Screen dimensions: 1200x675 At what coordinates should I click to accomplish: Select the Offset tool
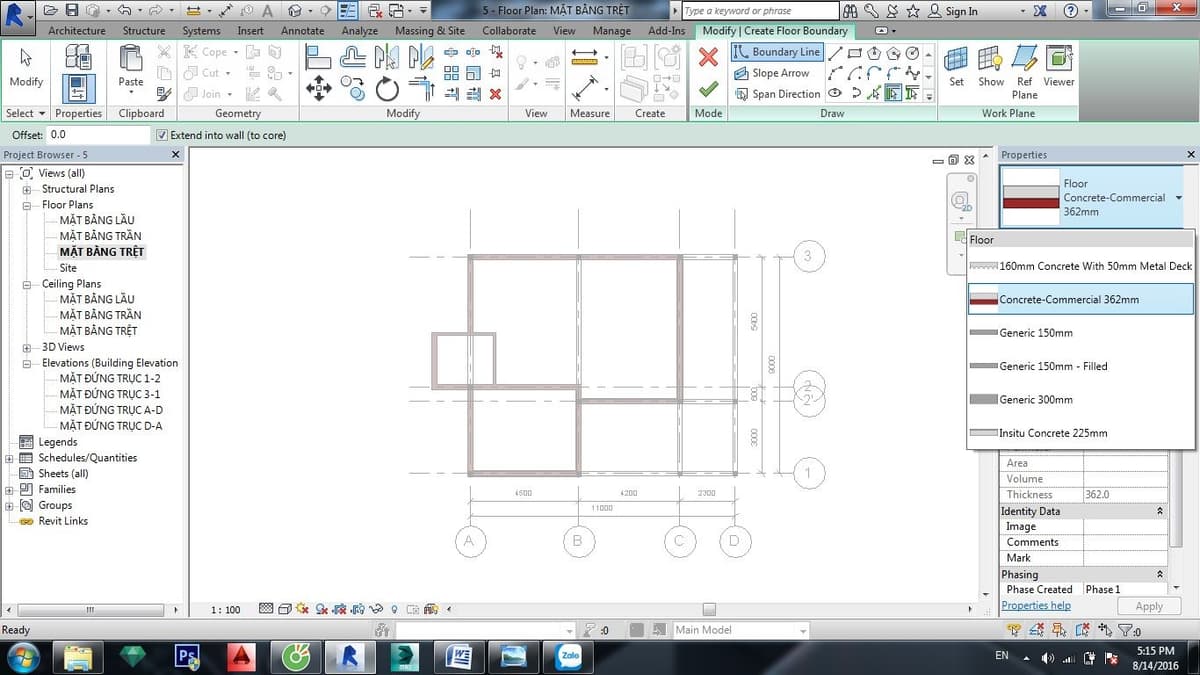[353, 56]
